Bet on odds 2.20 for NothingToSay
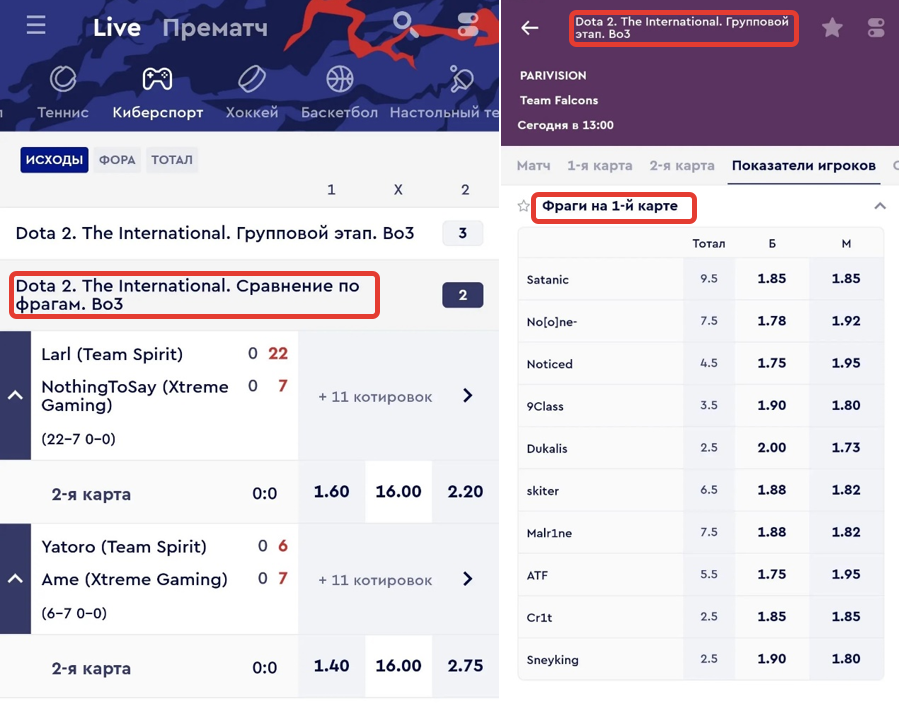899x705 pixels. [466, 492]
